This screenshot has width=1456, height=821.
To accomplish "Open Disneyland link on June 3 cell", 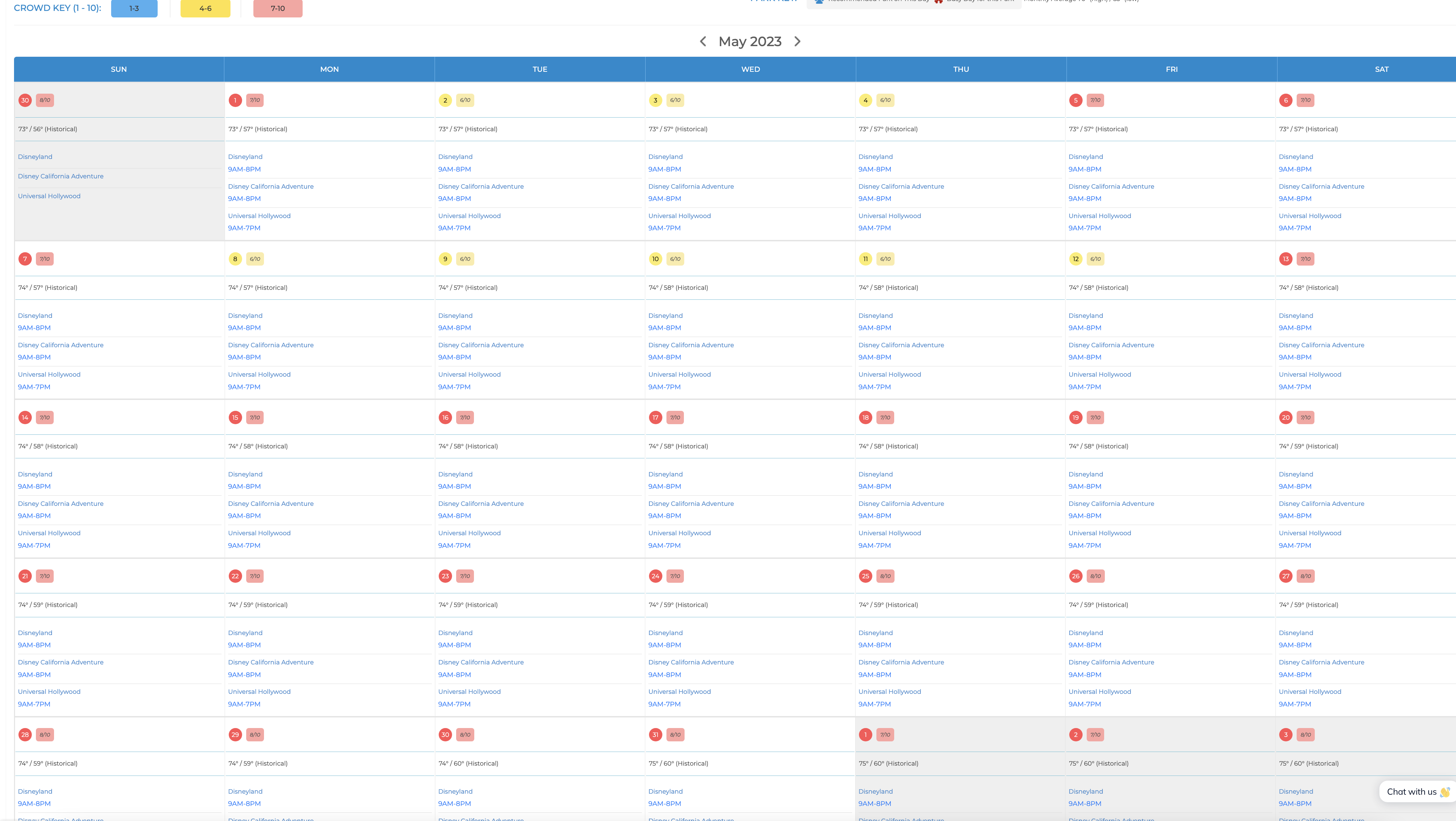I will pyautogui.click(x=1296, y=792).
